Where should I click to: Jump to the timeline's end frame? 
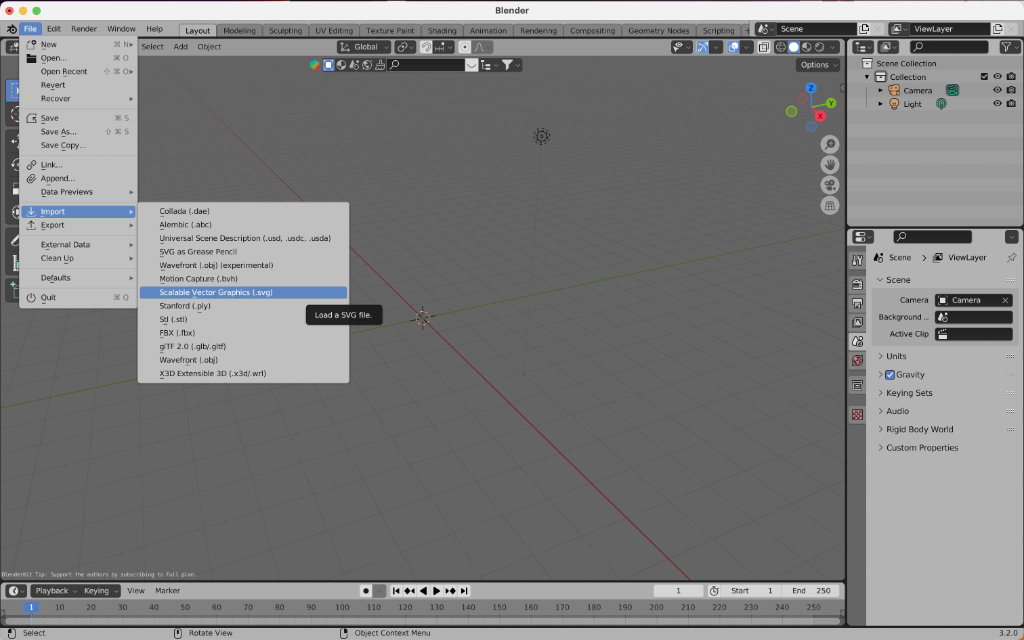pos(463,591)
